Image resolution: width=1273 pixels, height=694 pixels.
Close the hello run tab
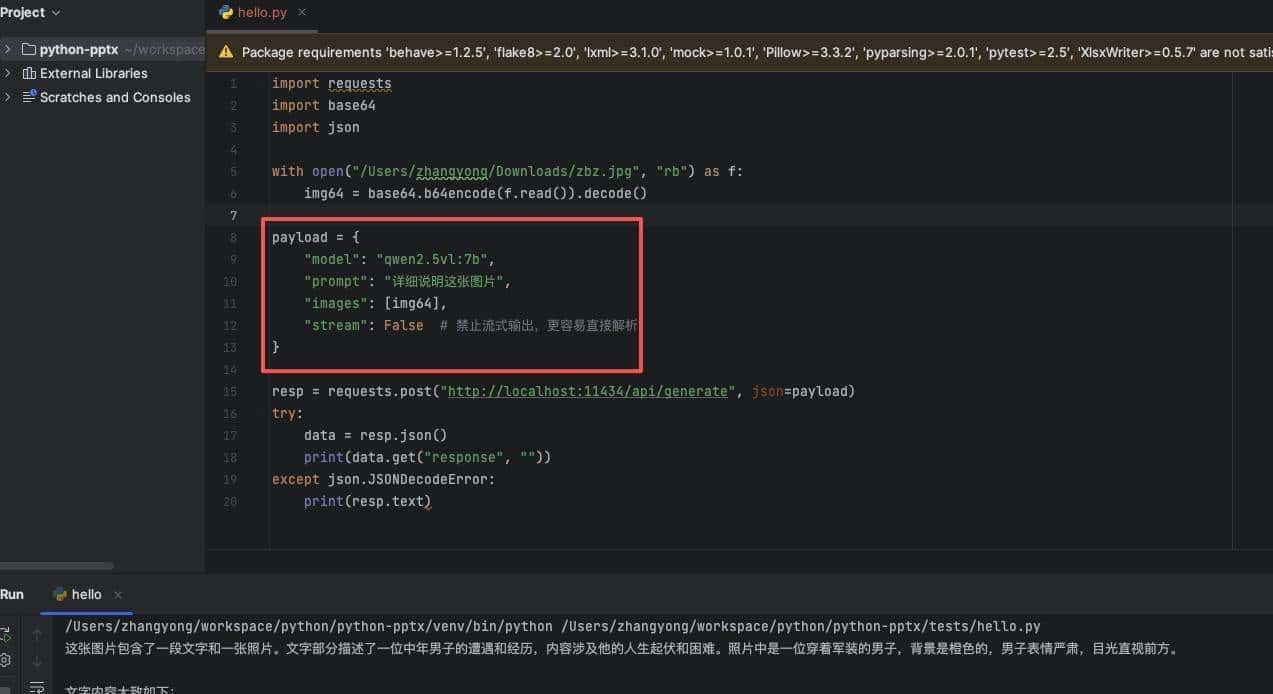pyautogui.click(x=118, y=594)
